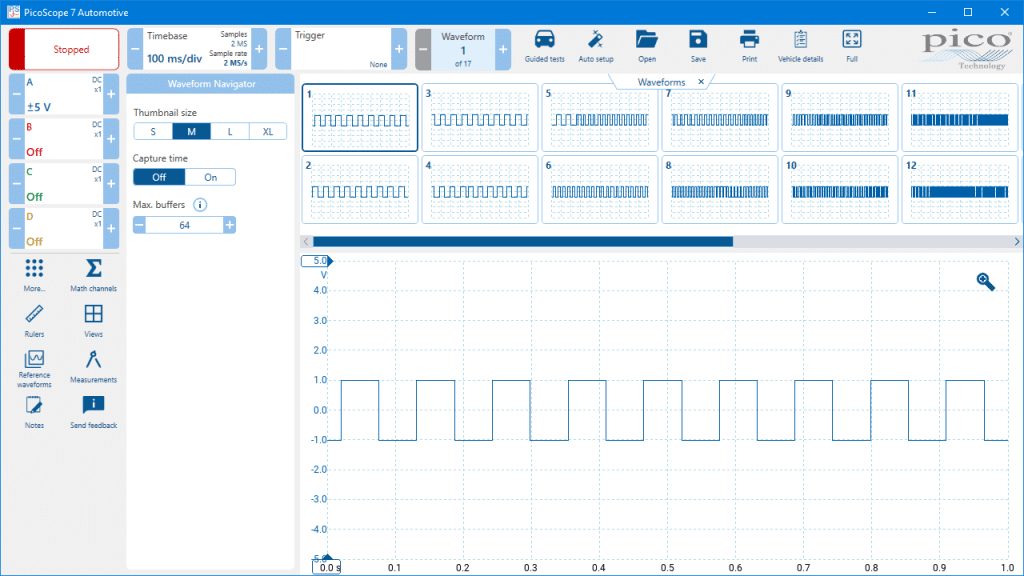Click the Max. buffers 64 field
Screen dimensions: 1024x576
pos(184,225)
